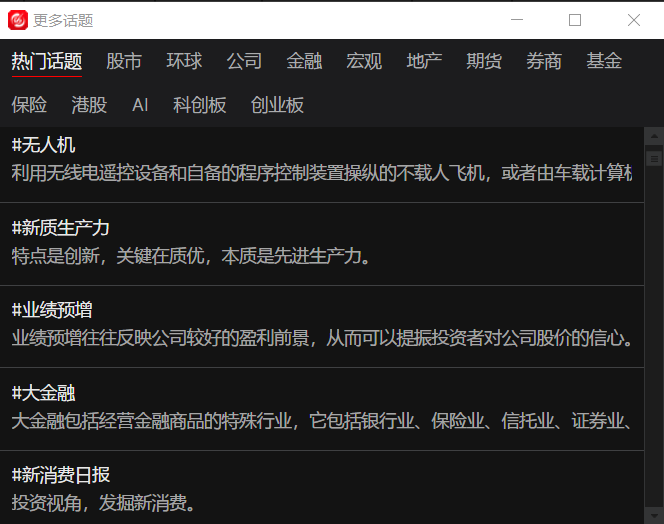Click the red app logo icon
This screenshot has height=524, width=664.
point(18,20)
